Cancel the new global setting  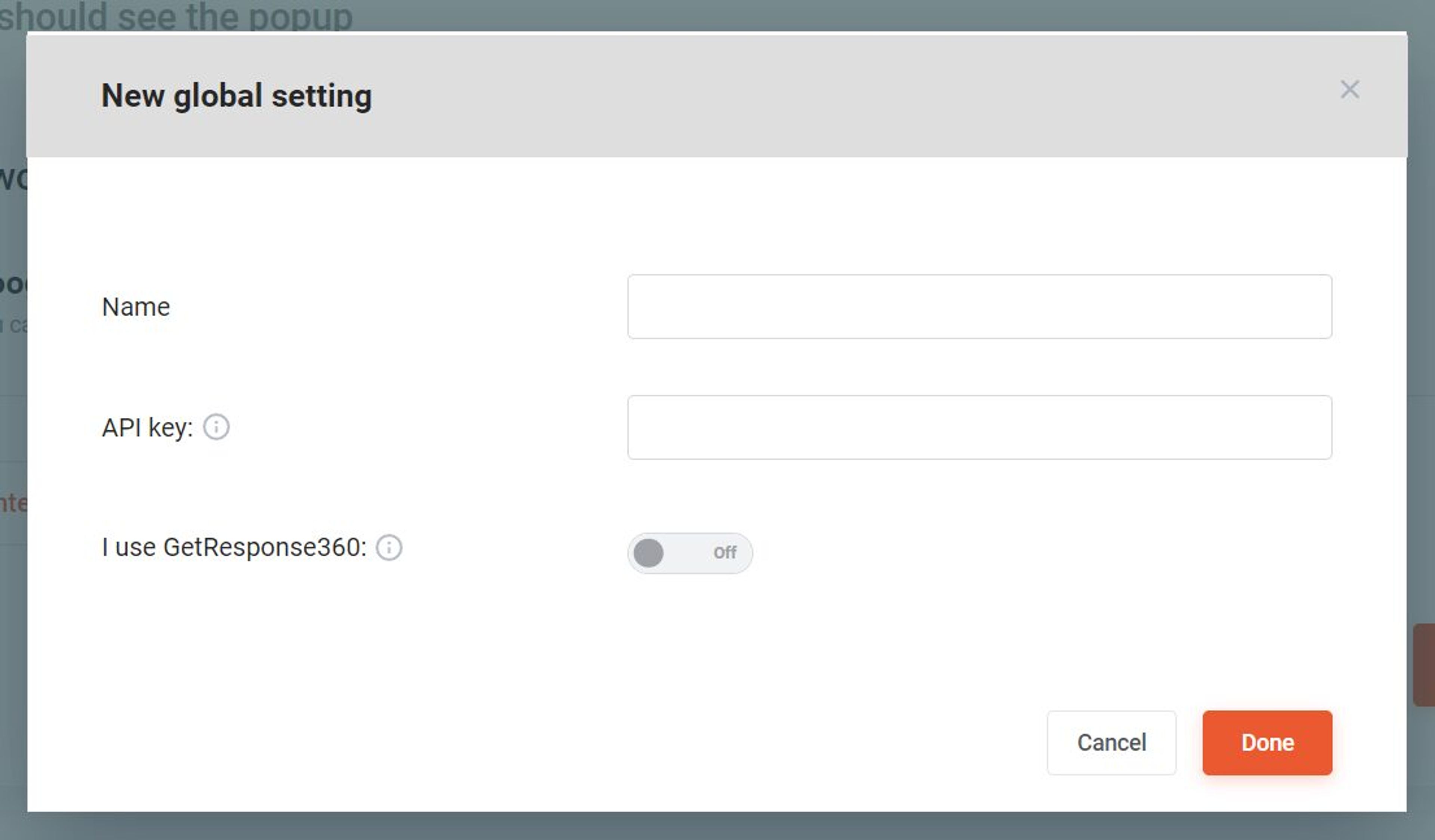(x=1111, y=742)
